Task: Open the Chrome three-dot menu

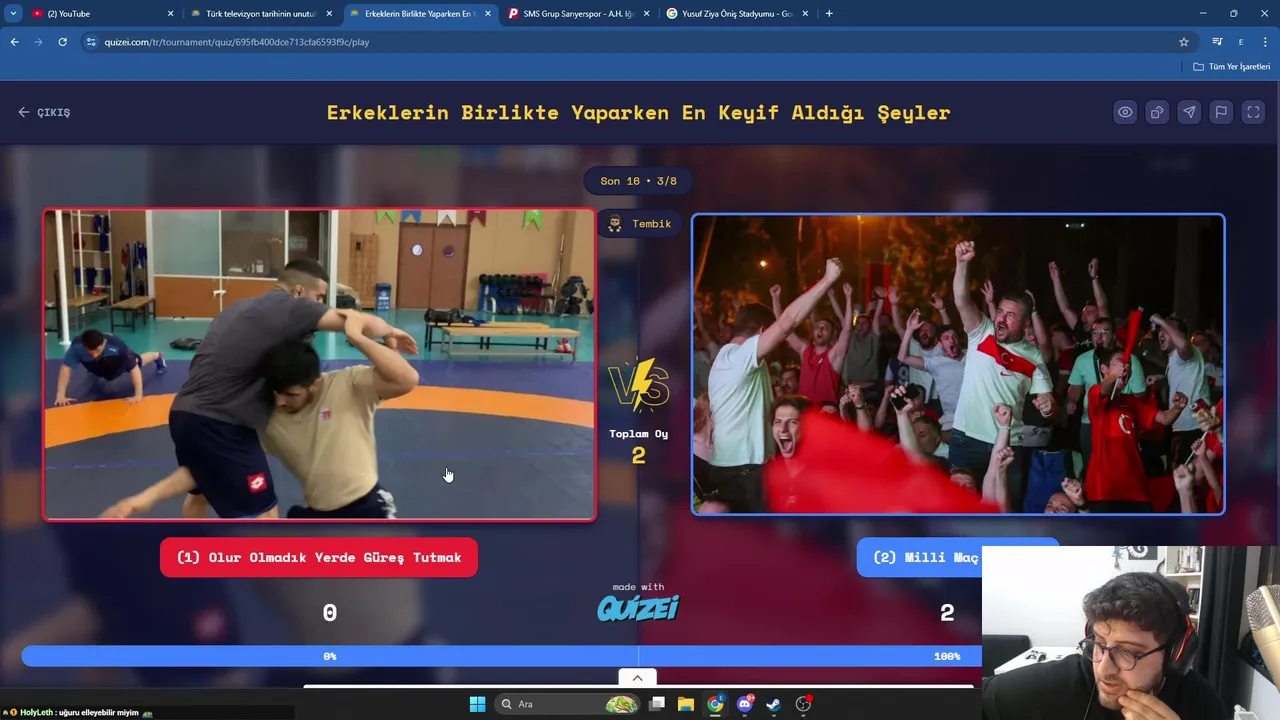Action: pos(1266,42)
